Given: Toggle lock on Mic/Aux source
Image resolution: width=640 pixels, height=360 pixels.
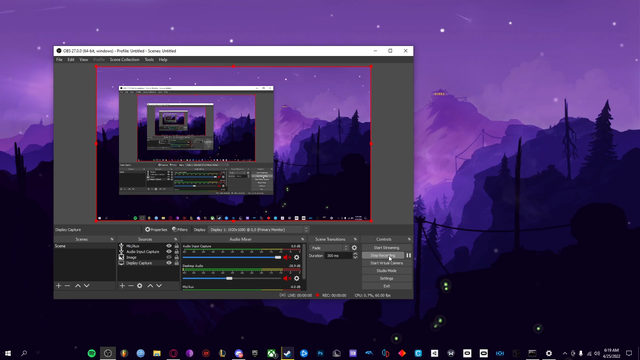Looking at the screenshot, I should tap(176, 246).
